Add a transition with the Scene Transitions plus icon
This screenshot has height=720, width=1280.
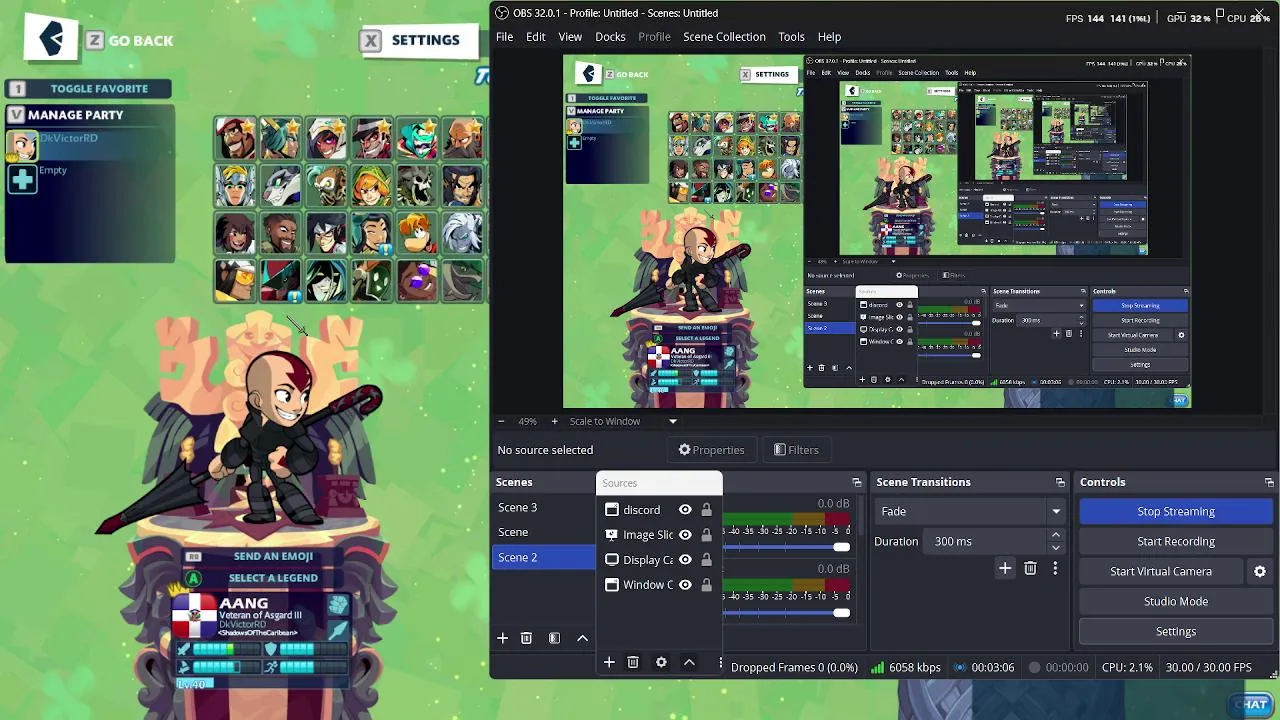coord(1005,568)
